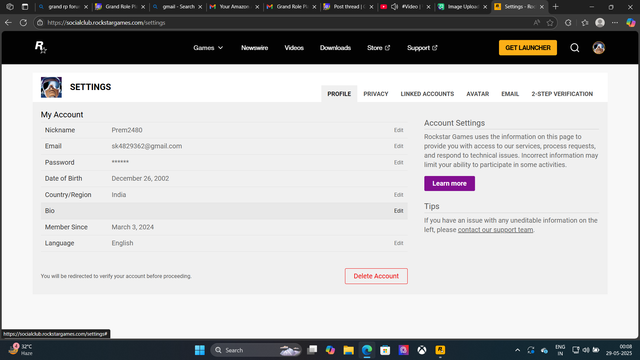This screenshot has height=360, width=640.
Task: Click the Windows taskbar Search box
Action: coord(256,350)
